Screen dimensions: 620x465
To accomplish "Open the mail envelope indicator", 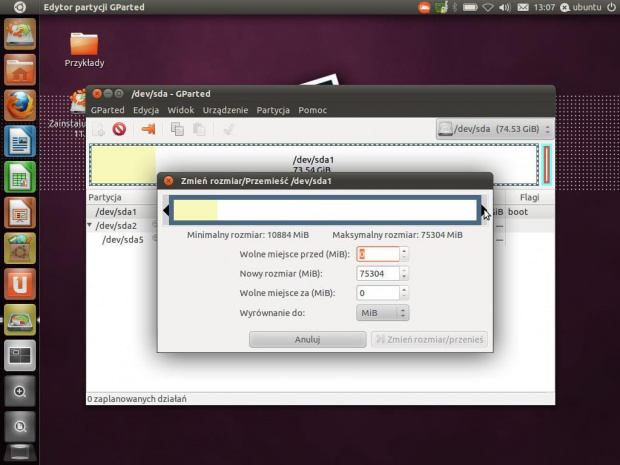I will 523,7.
